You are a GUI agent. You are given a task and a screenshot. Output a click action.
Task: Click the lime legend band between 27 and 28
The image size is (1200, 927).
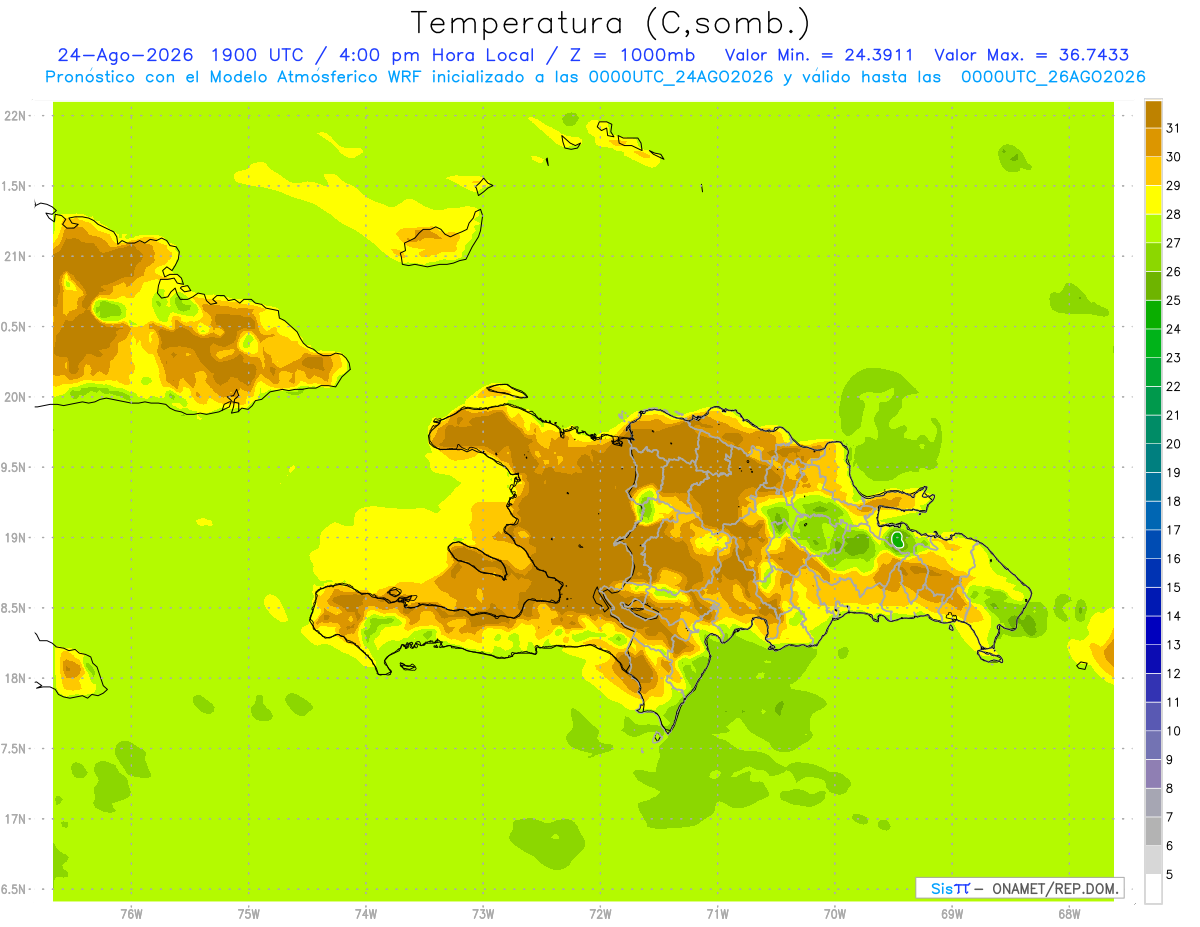click(1153, 229)
